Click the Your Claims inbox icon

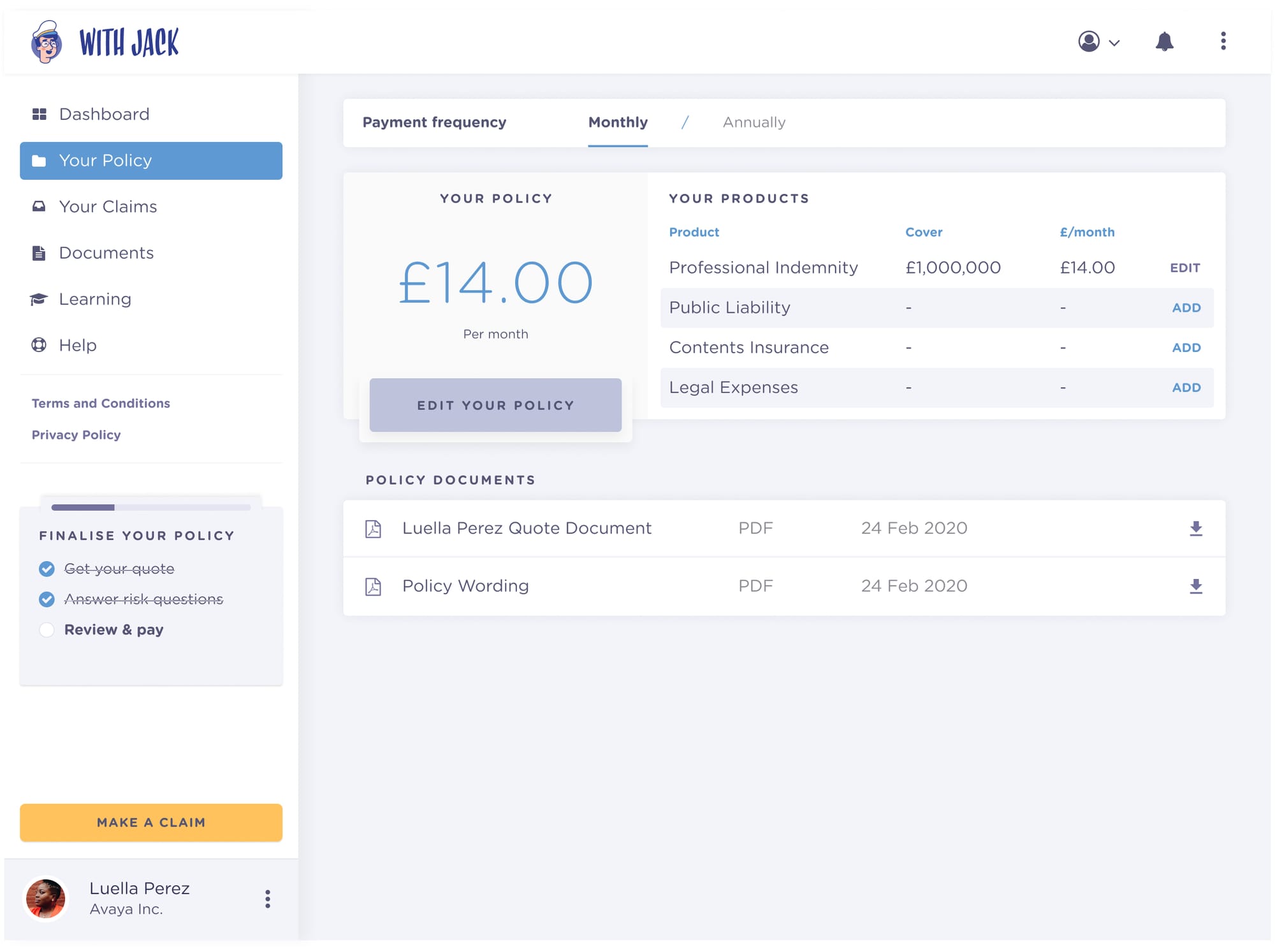pyautogui.click(x=39, y=207)
